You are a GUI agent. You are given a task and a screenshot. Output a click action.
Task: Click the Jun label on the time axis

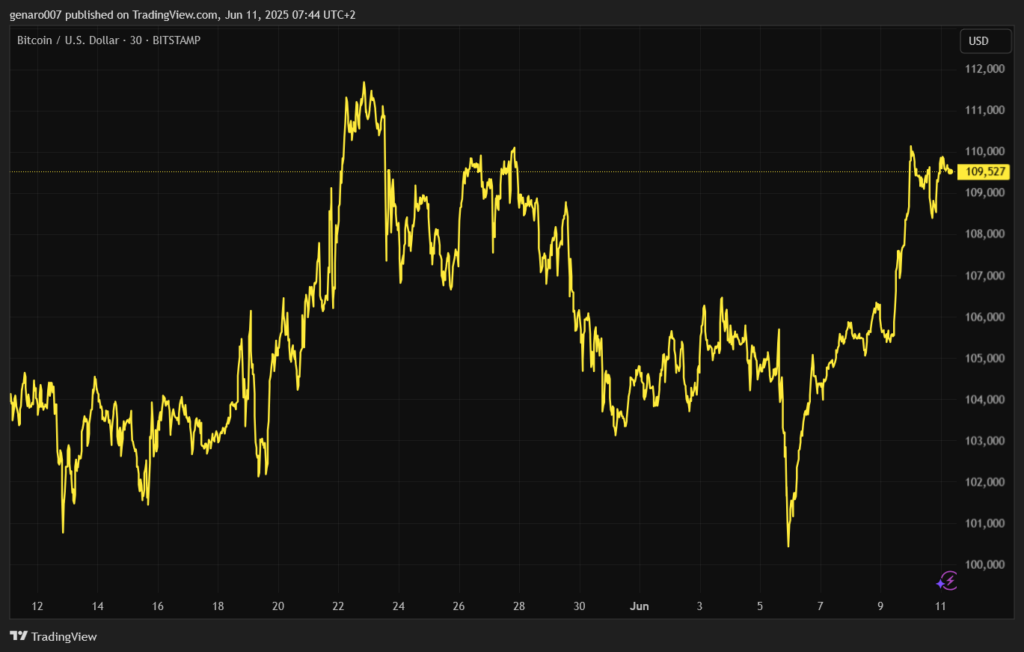point(639,606)
